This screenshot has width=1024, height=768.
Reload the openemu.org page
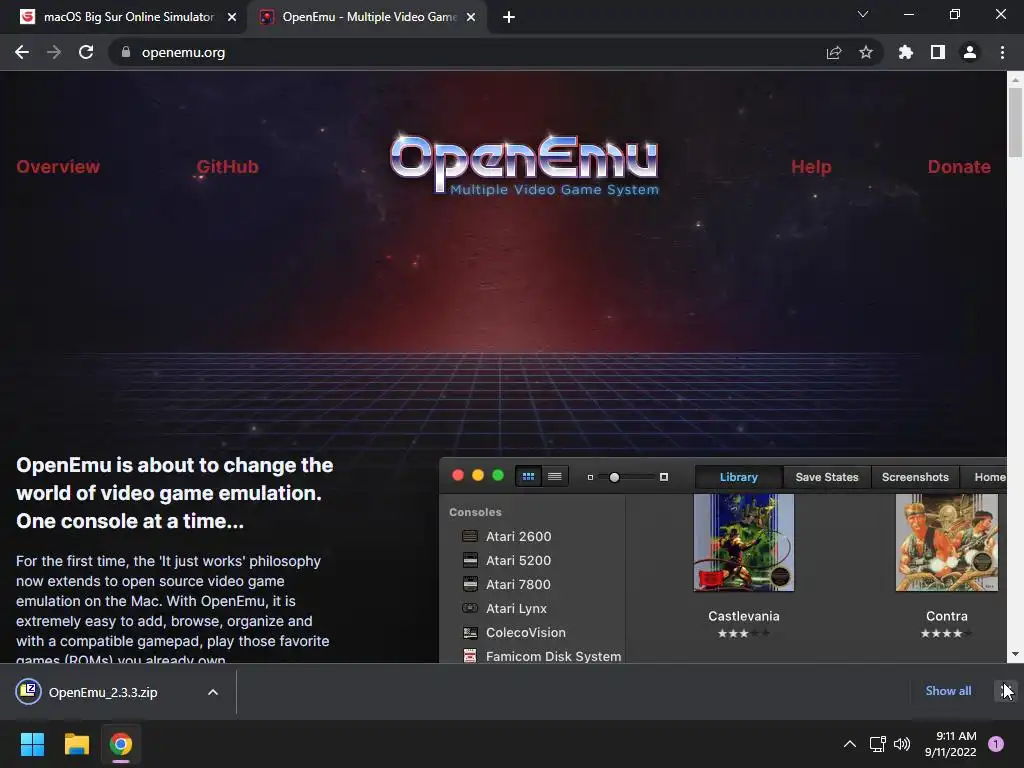(86, 52)
